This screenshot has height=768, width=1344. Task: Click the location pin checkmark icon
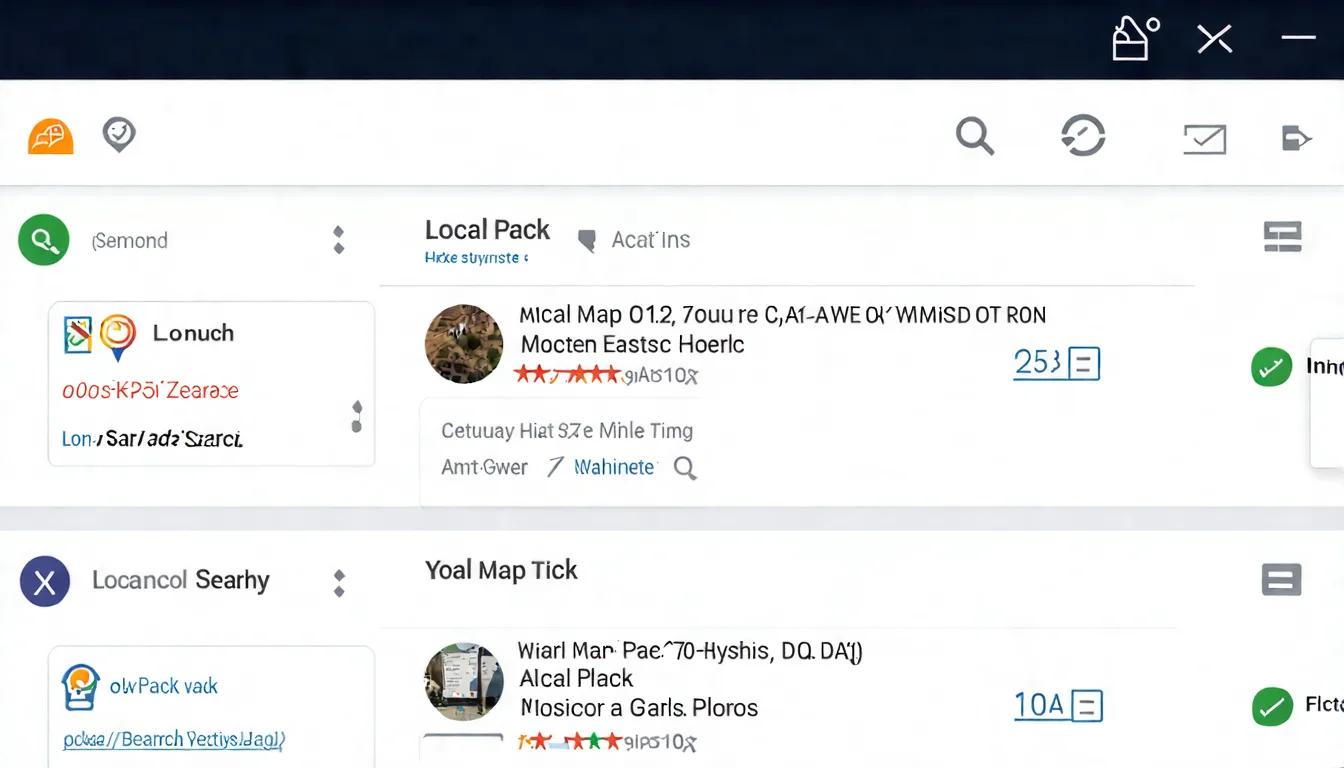point(119,134)
